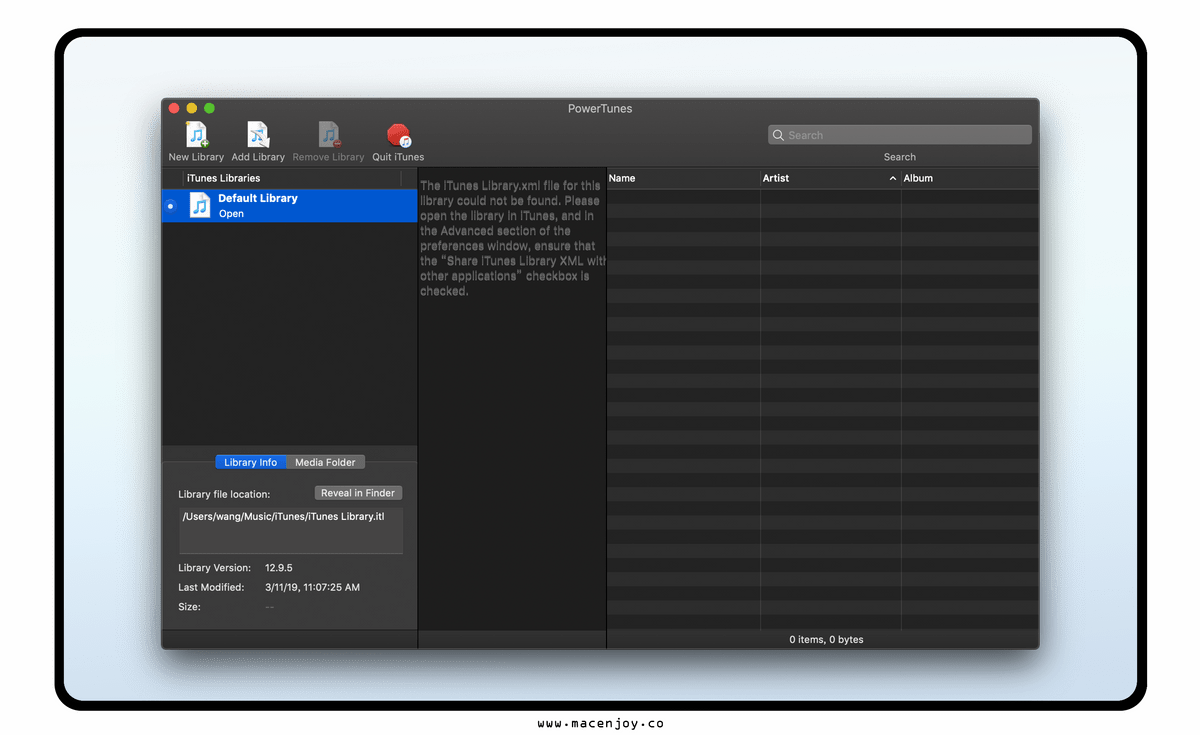Click the magnifier icon in the search field

click(778, 135)
